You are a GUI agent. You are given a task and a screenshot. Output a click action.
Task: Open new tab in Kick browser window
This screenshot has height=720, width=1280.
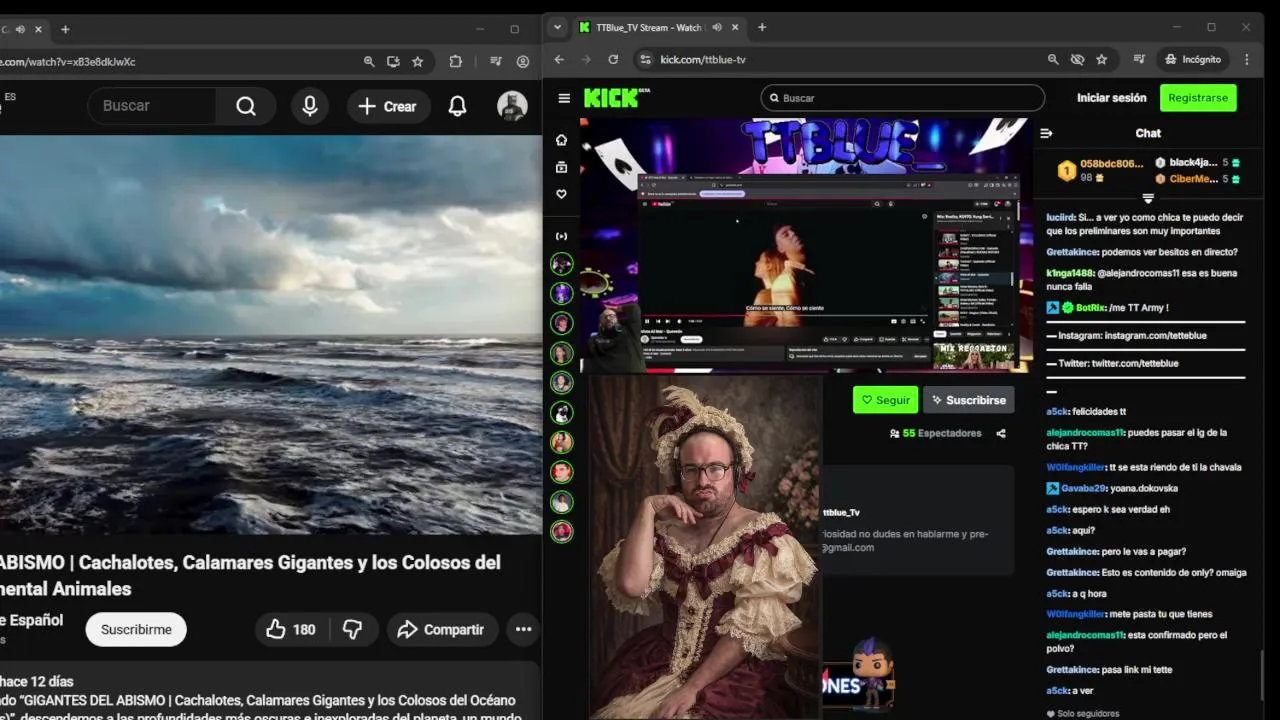tap(762, 27)
